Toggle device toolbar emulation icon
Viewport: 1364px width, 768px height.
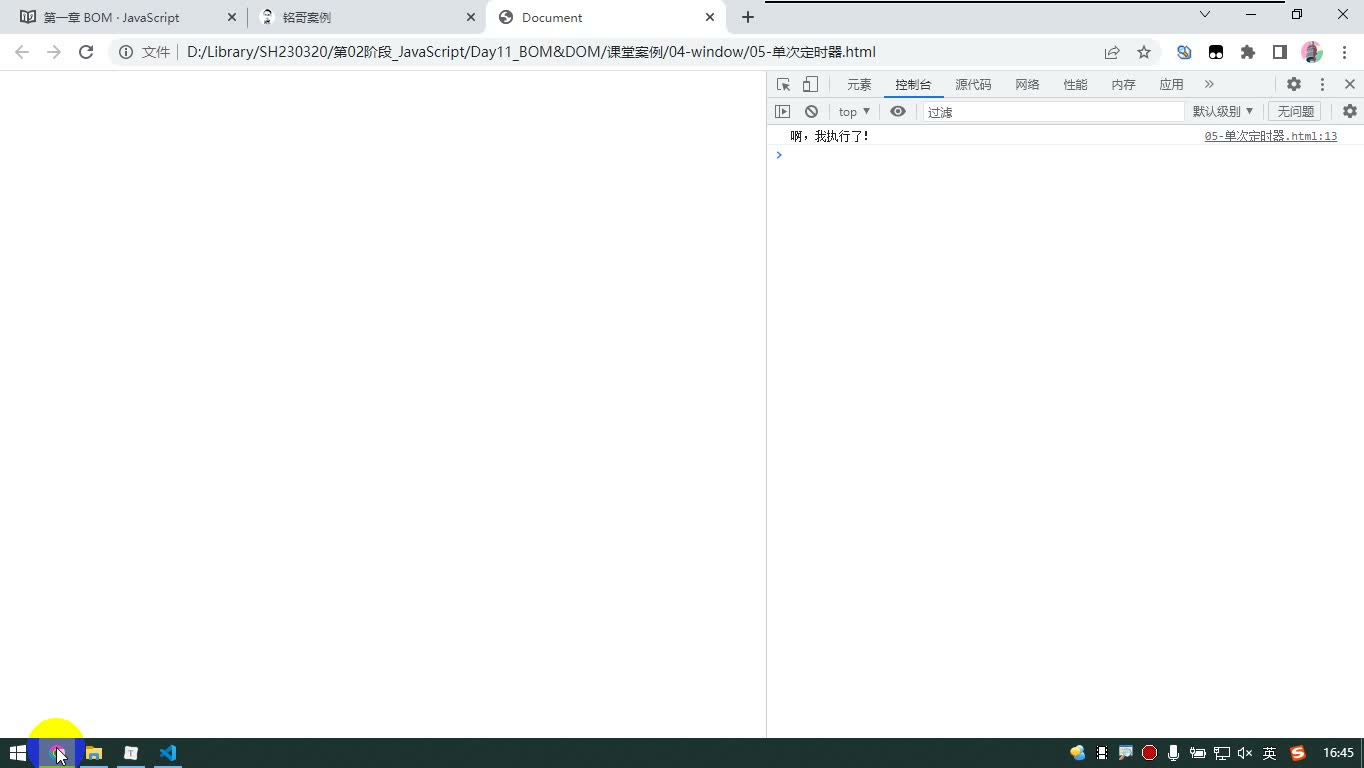pyautogui.click(x=810, y=85)
